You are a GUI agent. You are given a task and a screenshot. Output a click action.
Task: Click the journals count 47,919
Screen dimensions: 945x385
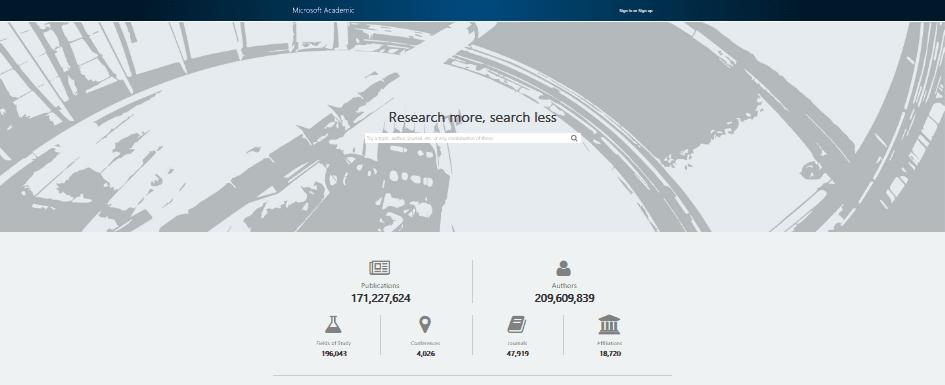point(518,354)
